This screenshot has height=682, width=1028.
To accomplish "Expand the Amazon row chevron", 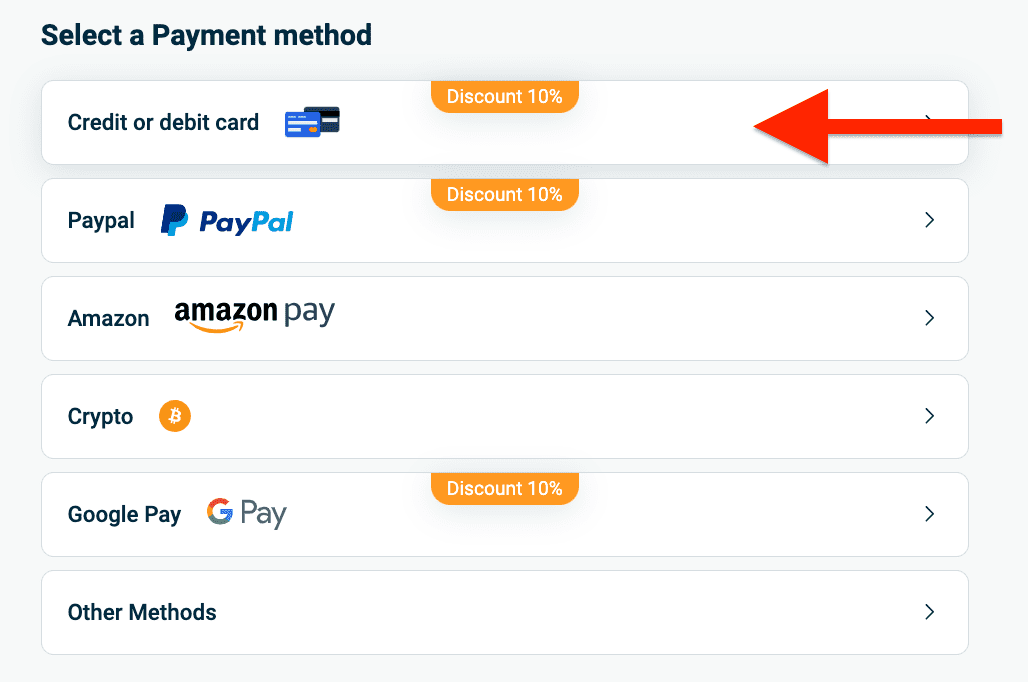I will pos(929,318).
